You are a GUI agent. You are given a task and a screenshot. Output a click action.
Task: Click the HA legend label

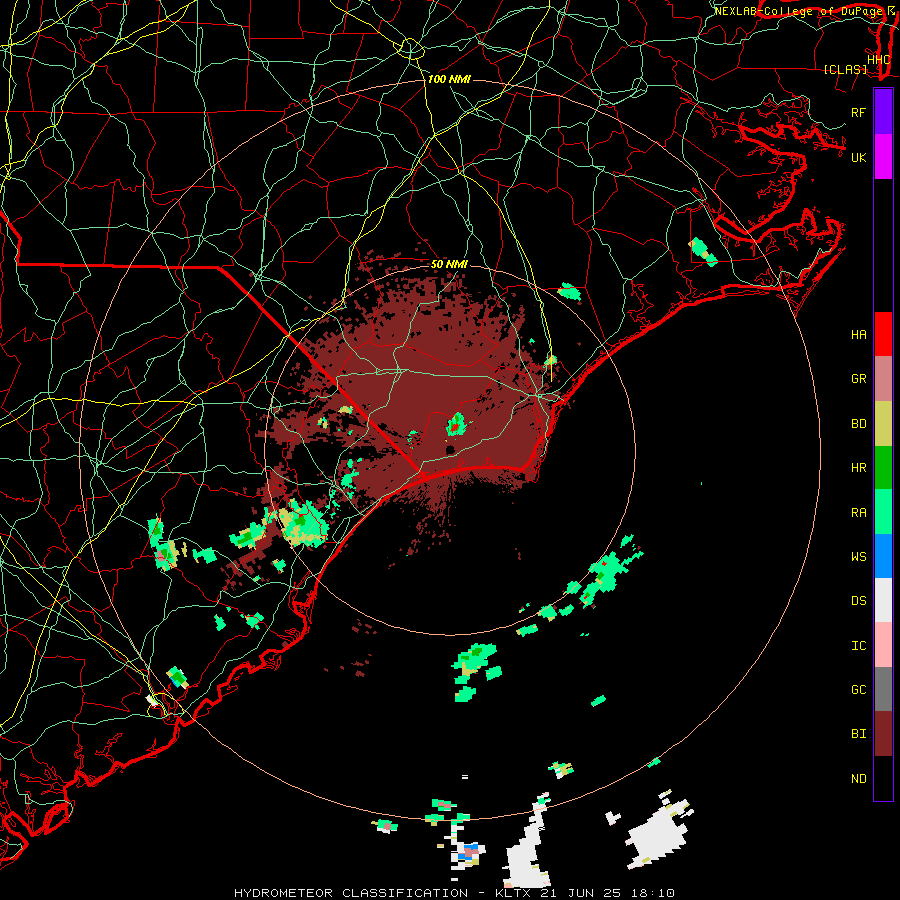pos(858,335)
